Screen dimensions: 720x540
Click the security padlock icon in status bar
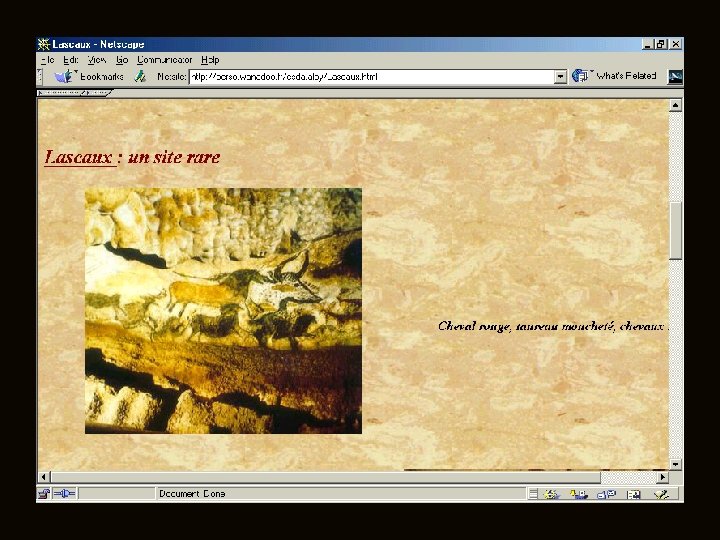point(44,494)
